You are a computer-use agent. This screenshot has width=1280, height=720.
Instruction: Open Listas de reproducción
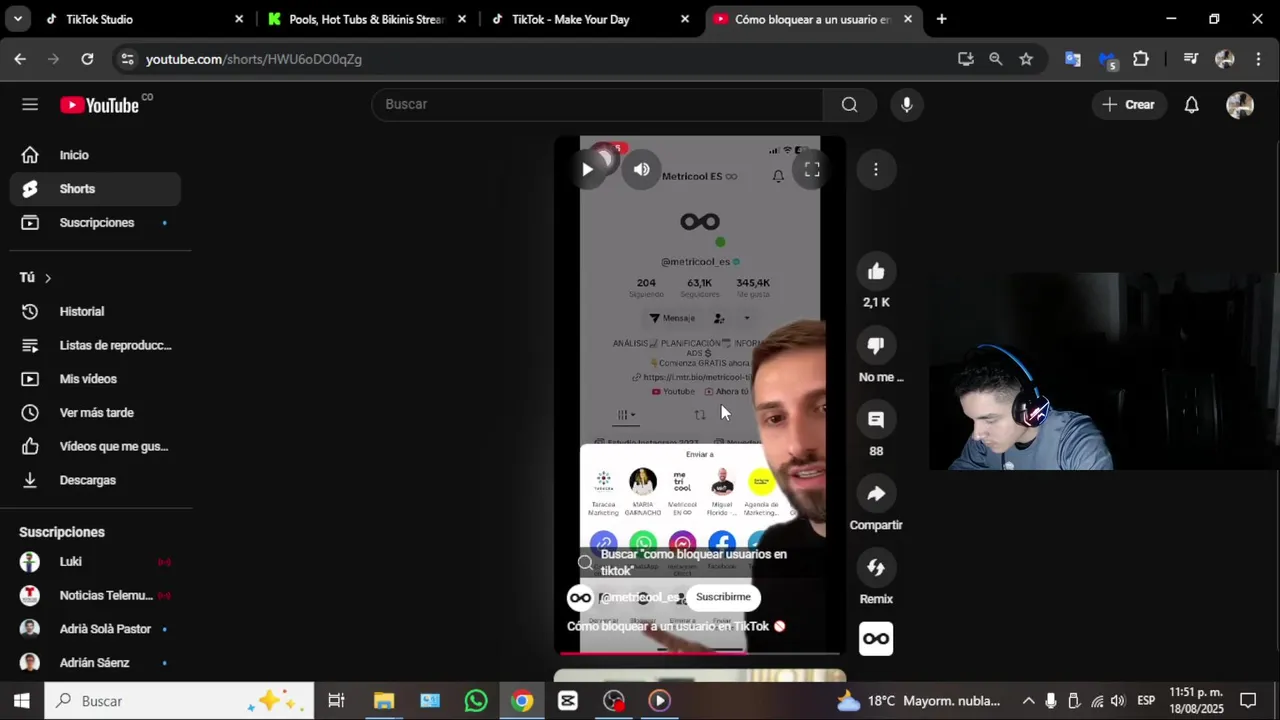pos(95,345)
